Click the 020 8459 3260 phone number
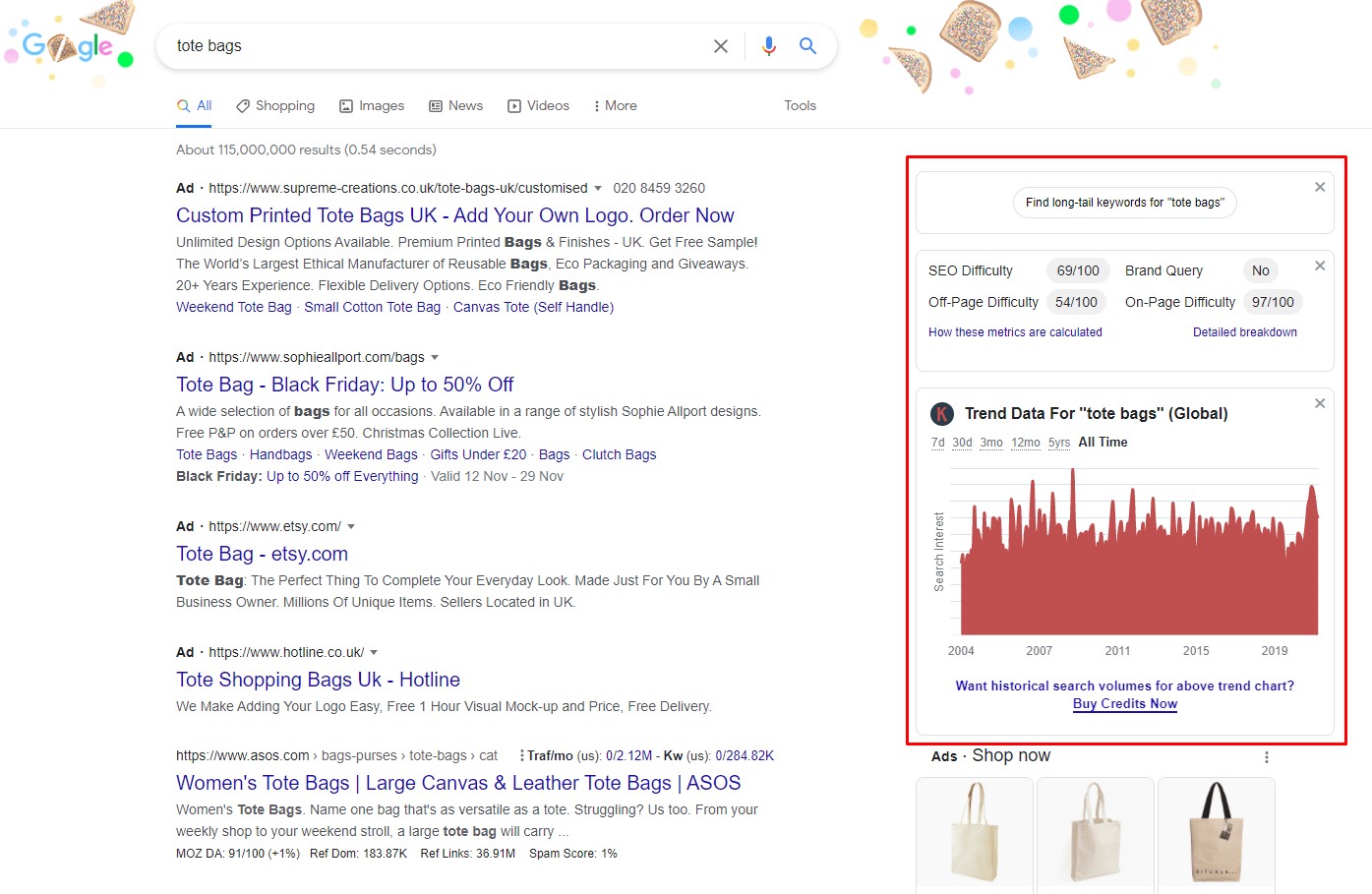This screenshot has width=1372, height=894. (x=659, y=188)
